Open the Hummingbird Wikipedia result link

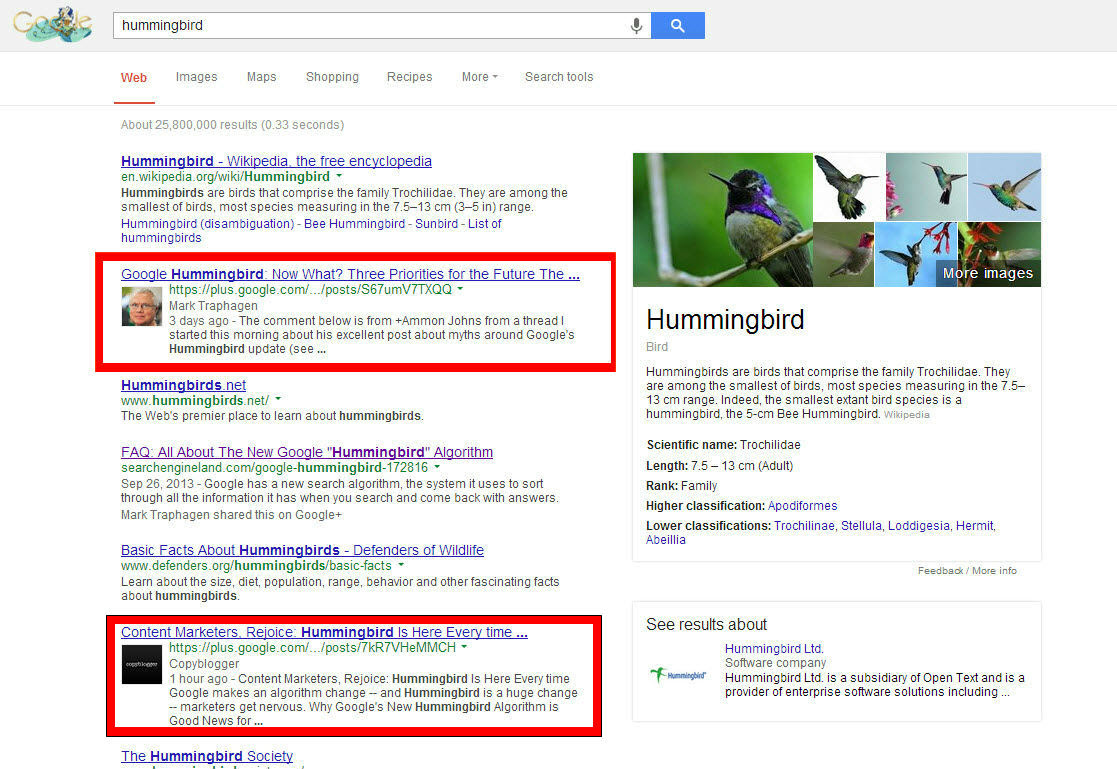coord(276,161)
